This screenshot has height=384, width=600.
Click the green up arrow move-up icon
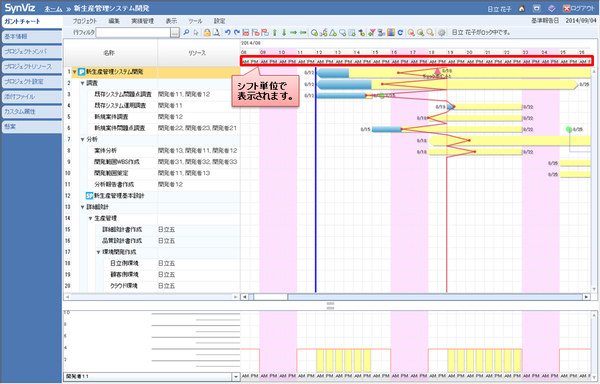click(x=274, y=33)
